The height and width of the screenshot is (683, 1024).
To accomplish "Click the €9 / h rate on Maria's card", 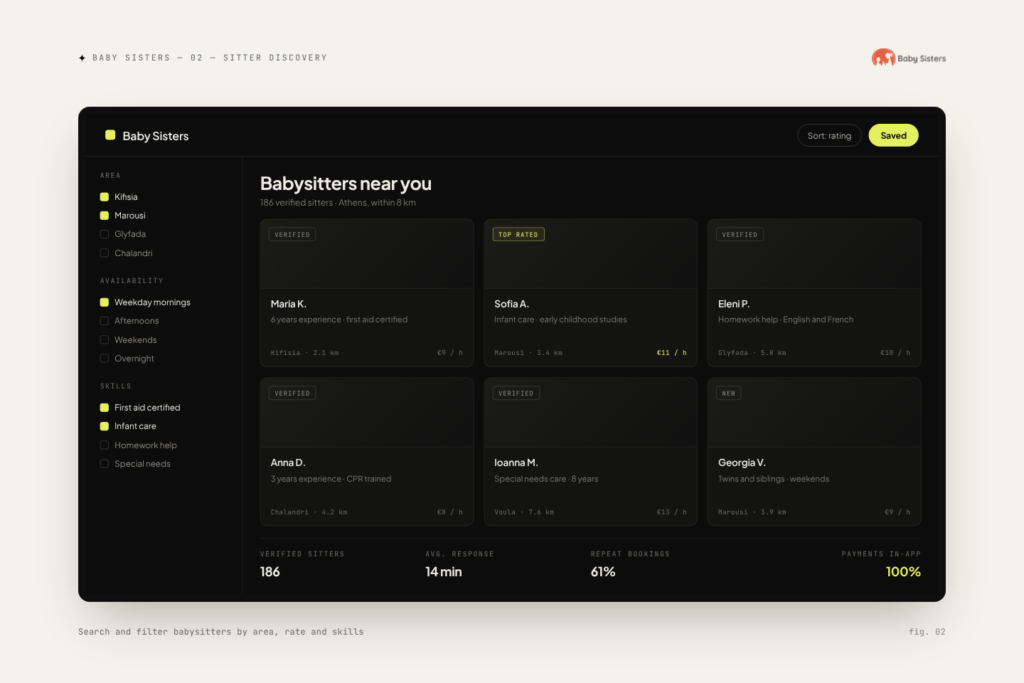I will click(x=450, y=353).
